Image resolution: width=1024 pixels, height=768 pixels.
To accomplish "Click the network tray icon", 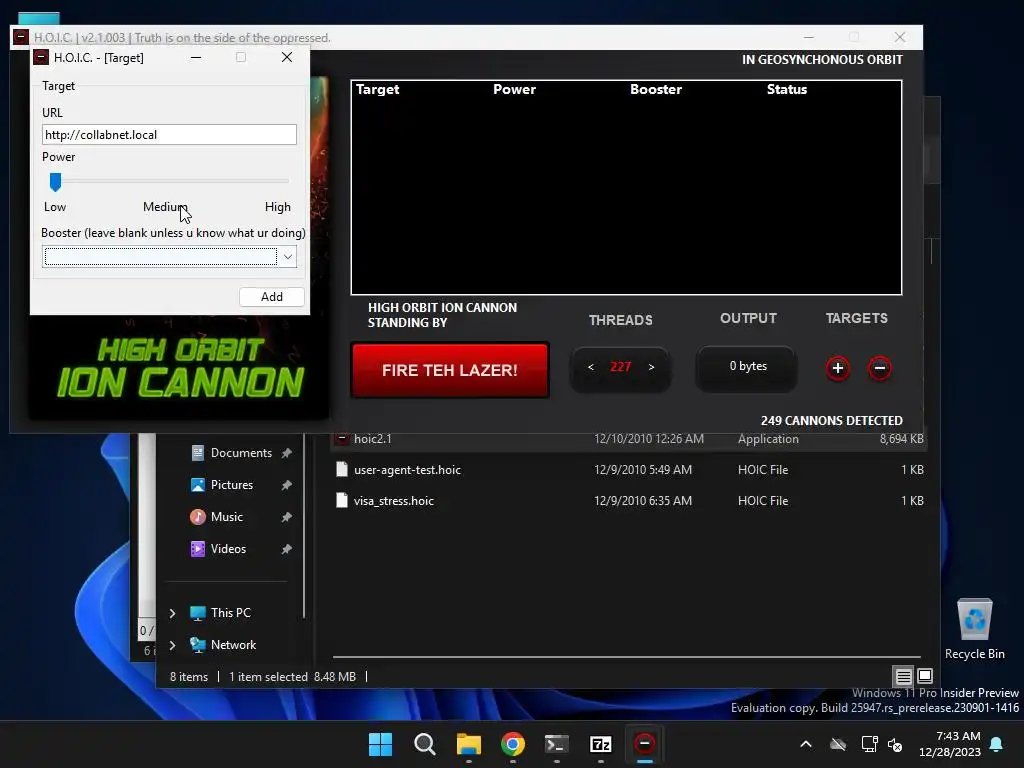I will (869, 744).
